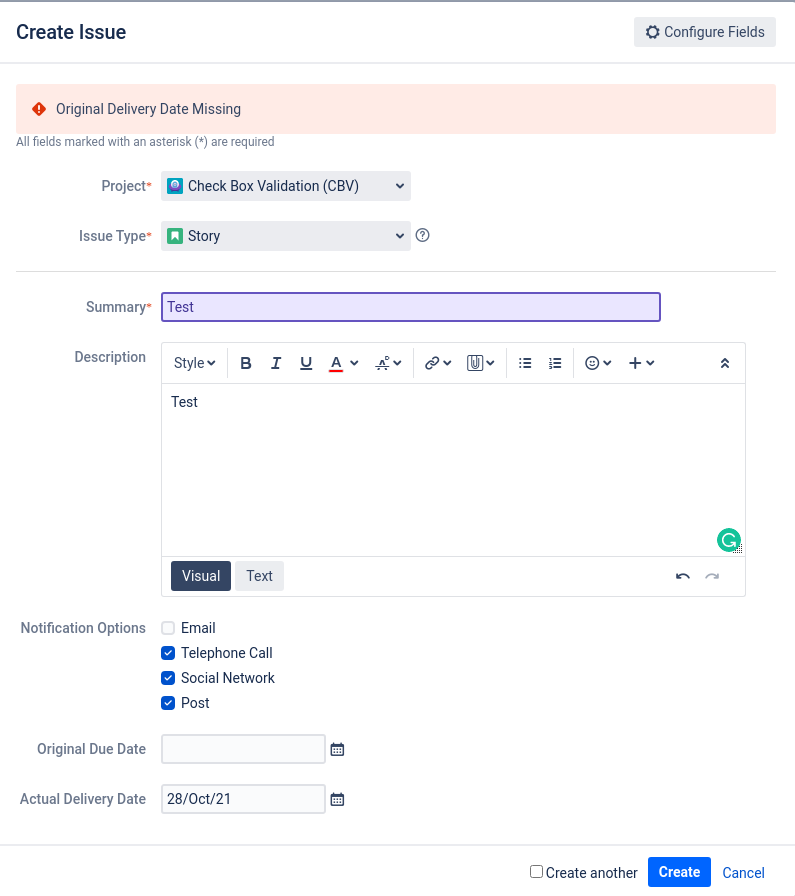This screenshot has height=896, width=795.
Task: Click the underline formatting icon
Action: pos(306,363)
